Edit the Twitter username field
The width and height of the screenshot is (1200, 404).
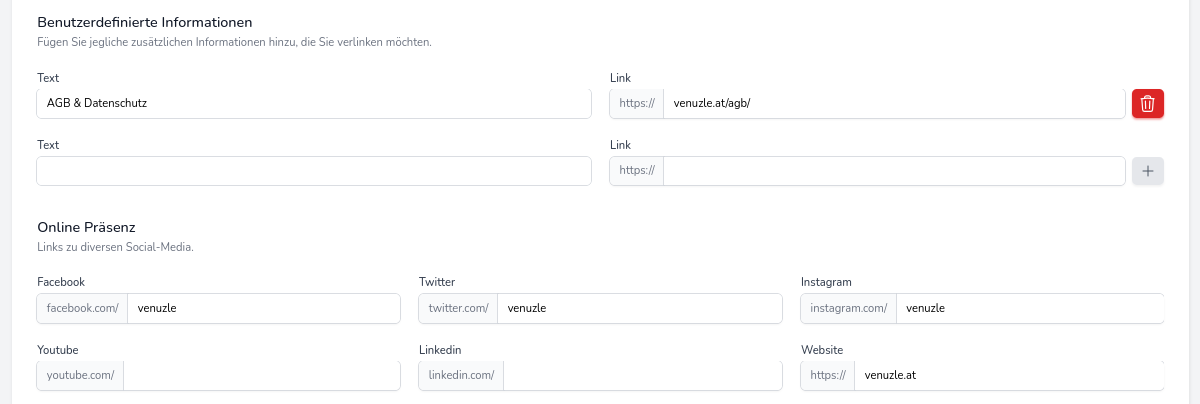(639, 308)
